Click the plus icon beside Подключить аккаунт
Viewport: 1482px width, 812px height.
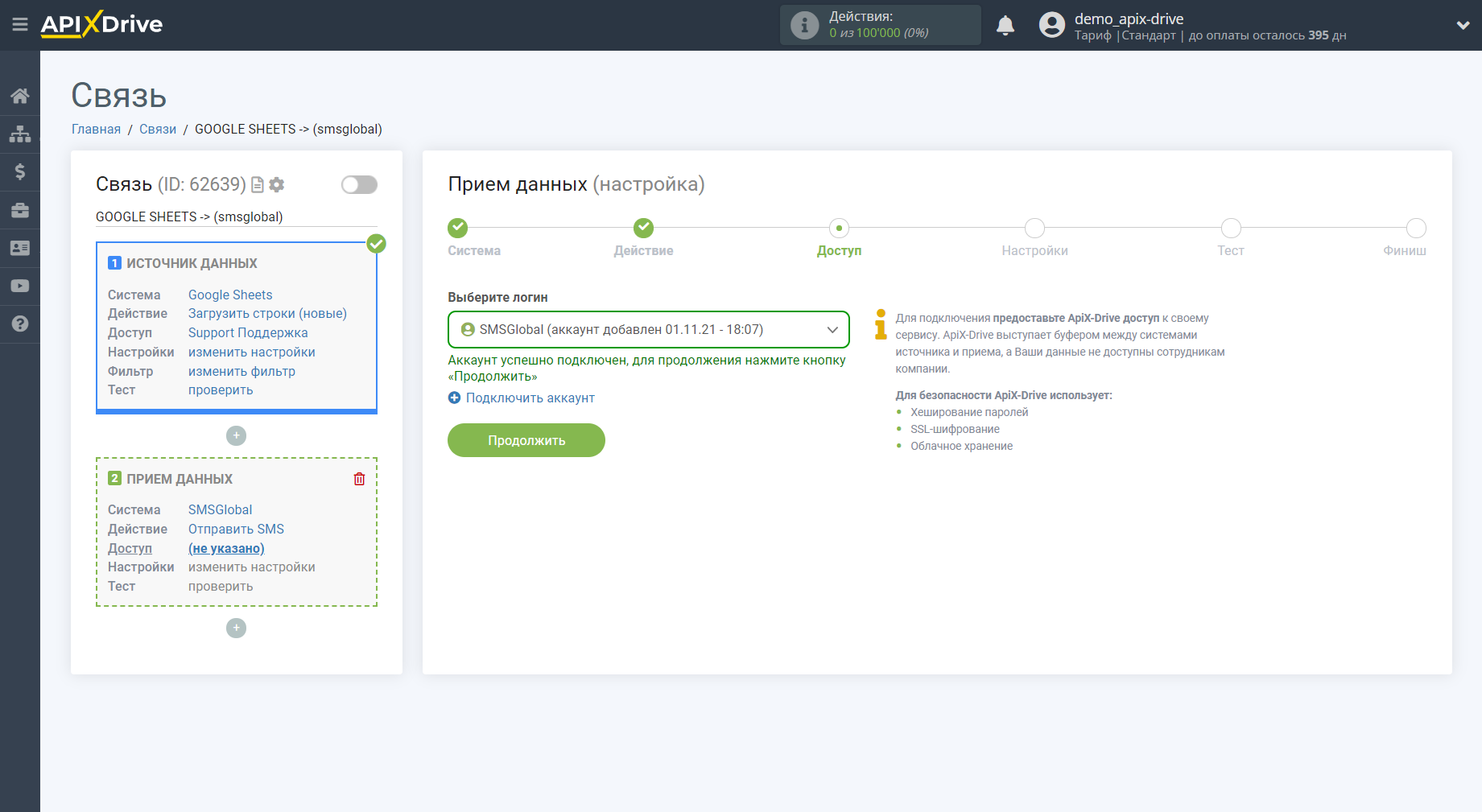454,398
